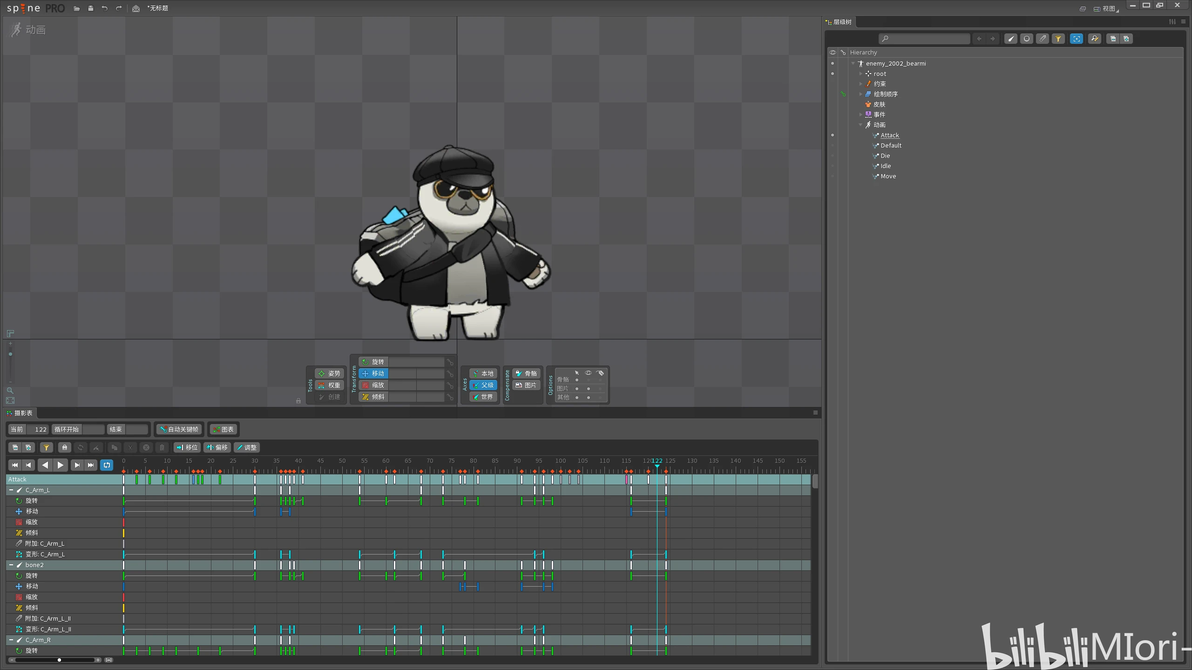Viewport: 1192px width, 670px height.
Task: Collapse C_Arm_L timeline group
Action: point(11,490)
